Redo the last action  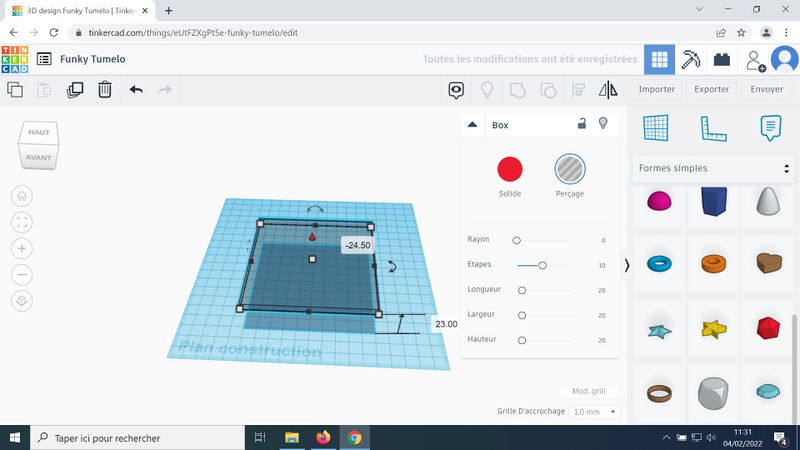point(165,90)
